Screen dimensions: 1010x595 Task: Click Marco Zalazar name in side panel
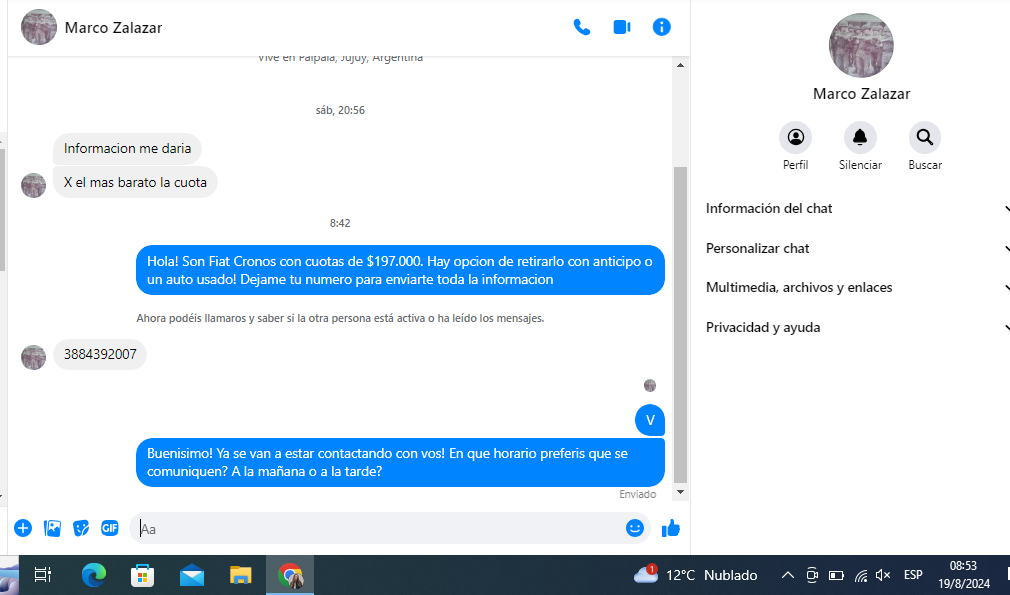tap(861, 94)
